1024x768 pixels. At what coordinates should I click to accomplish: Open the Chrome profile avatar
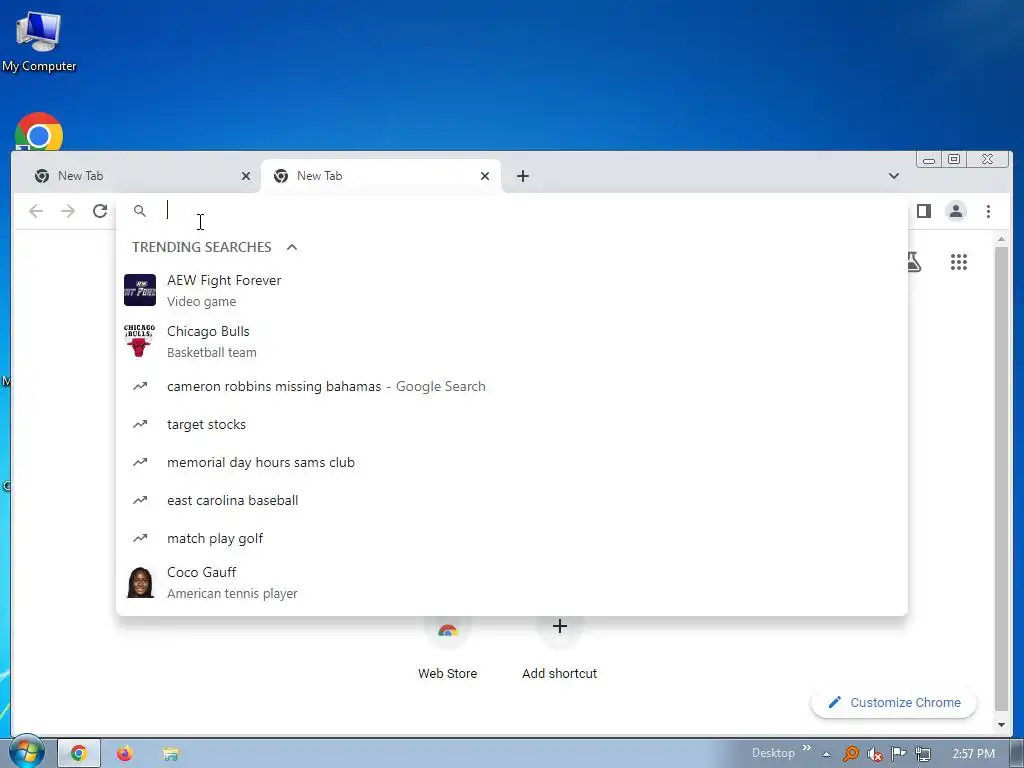pyautogui.click(x=956, y=211)
